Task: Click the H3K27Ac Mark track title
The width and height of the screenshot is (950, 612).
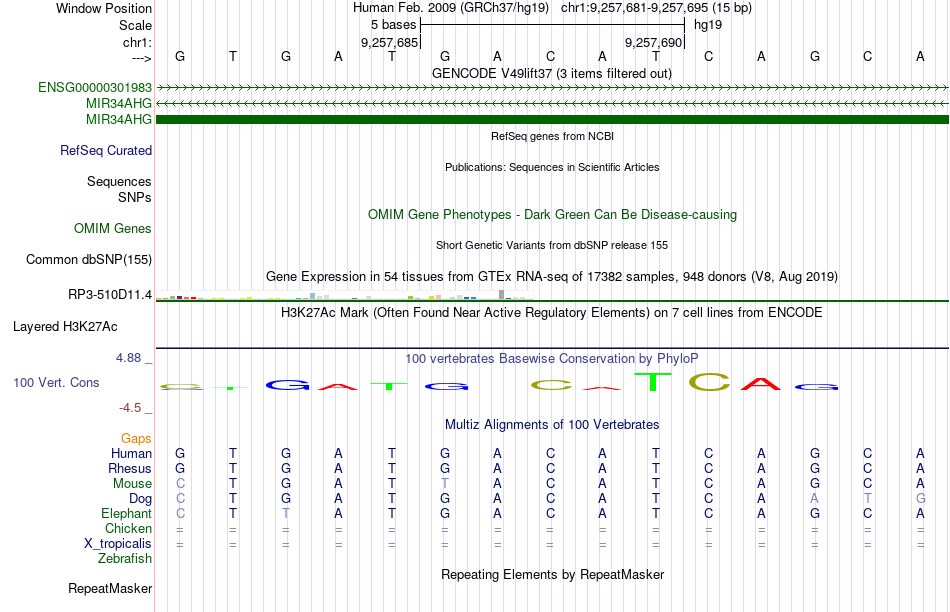Action: pyautogui.click(x=552, y=313)
